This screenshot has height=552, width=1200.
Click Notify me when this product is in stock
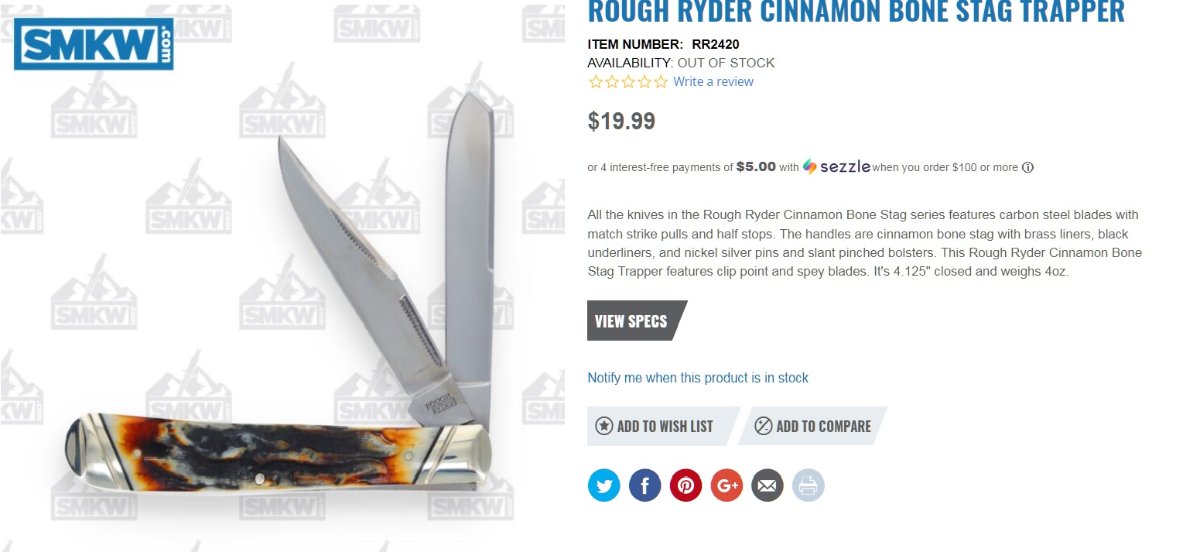[698, 378]
